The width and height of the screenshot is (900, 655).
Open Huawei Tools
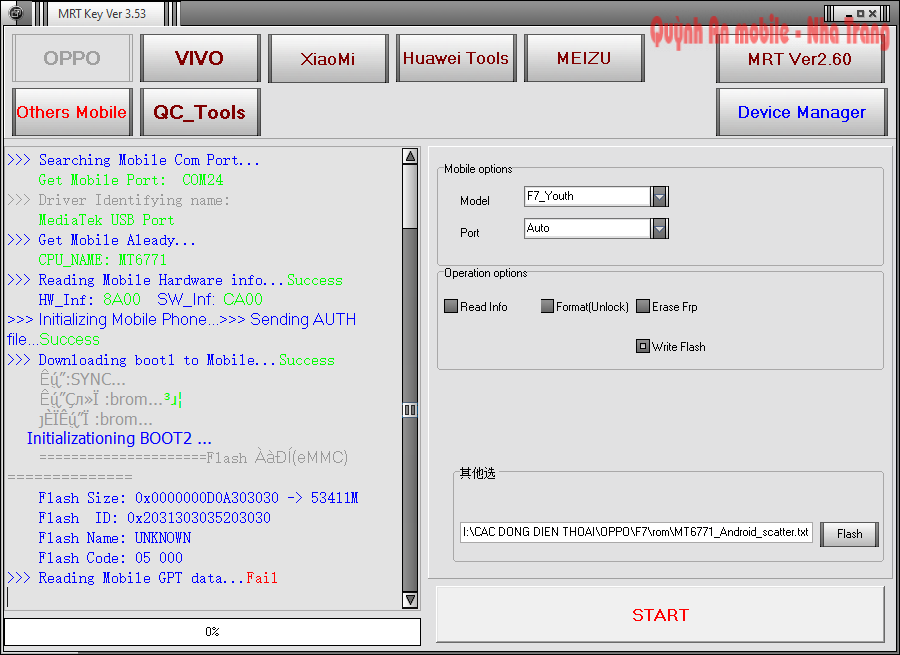[x=456, y=58]
